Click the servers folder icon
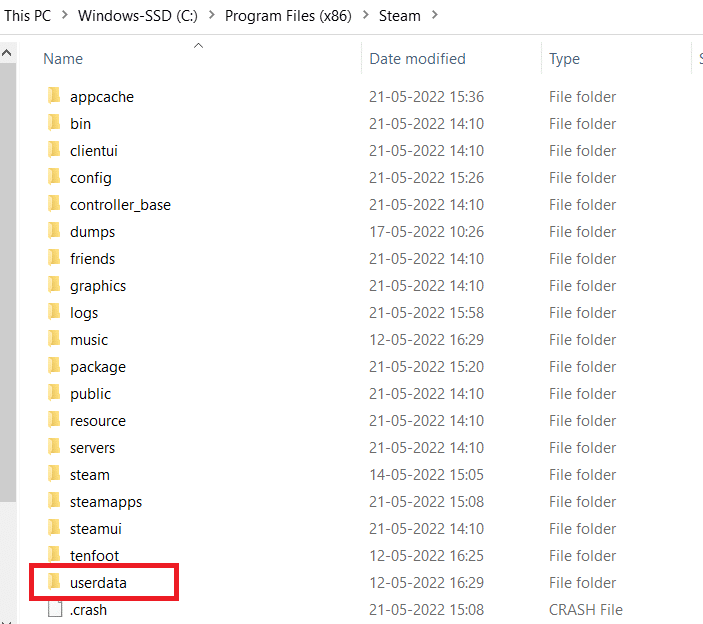703x624 pixels. (54, 446)
